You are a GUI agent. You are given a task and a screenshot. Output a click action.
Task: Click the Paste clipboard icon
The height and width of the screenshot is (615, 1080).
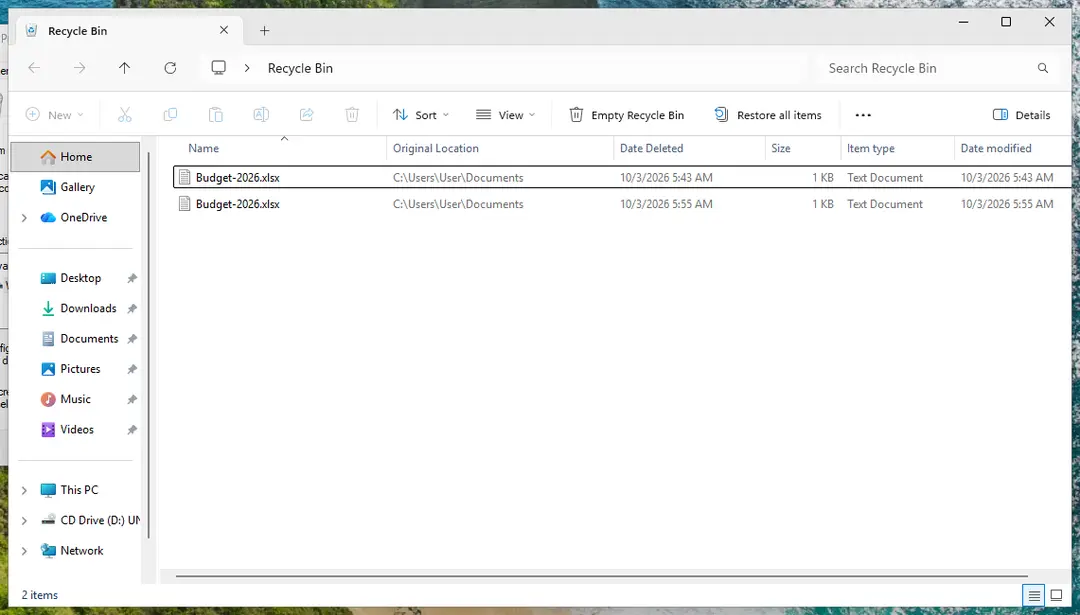pyautogui.click(x=216, y=115)
